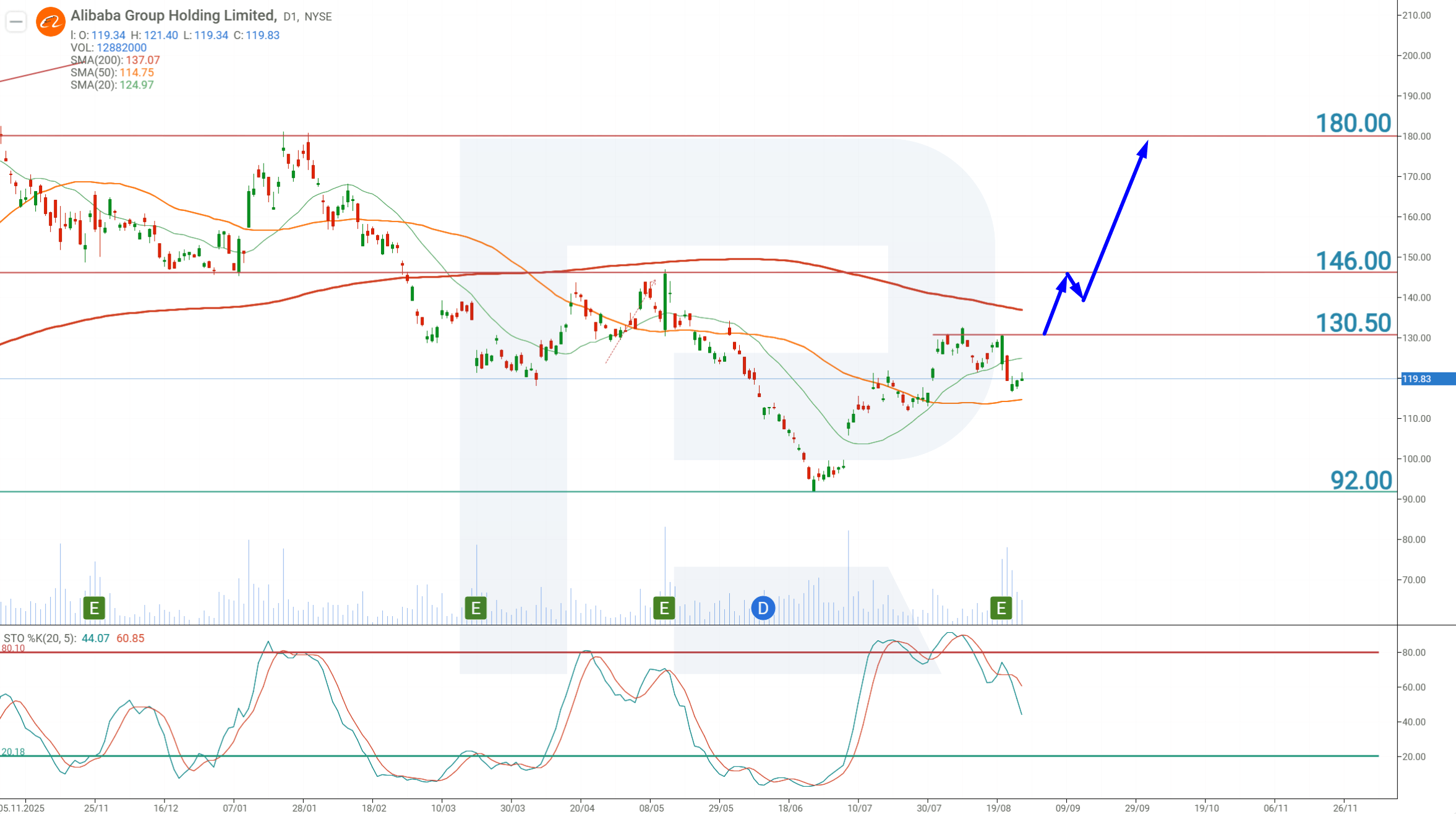1456x814 pixels.
Task: Click the orange Alibaba logo icon
Action: pos(51,22)
